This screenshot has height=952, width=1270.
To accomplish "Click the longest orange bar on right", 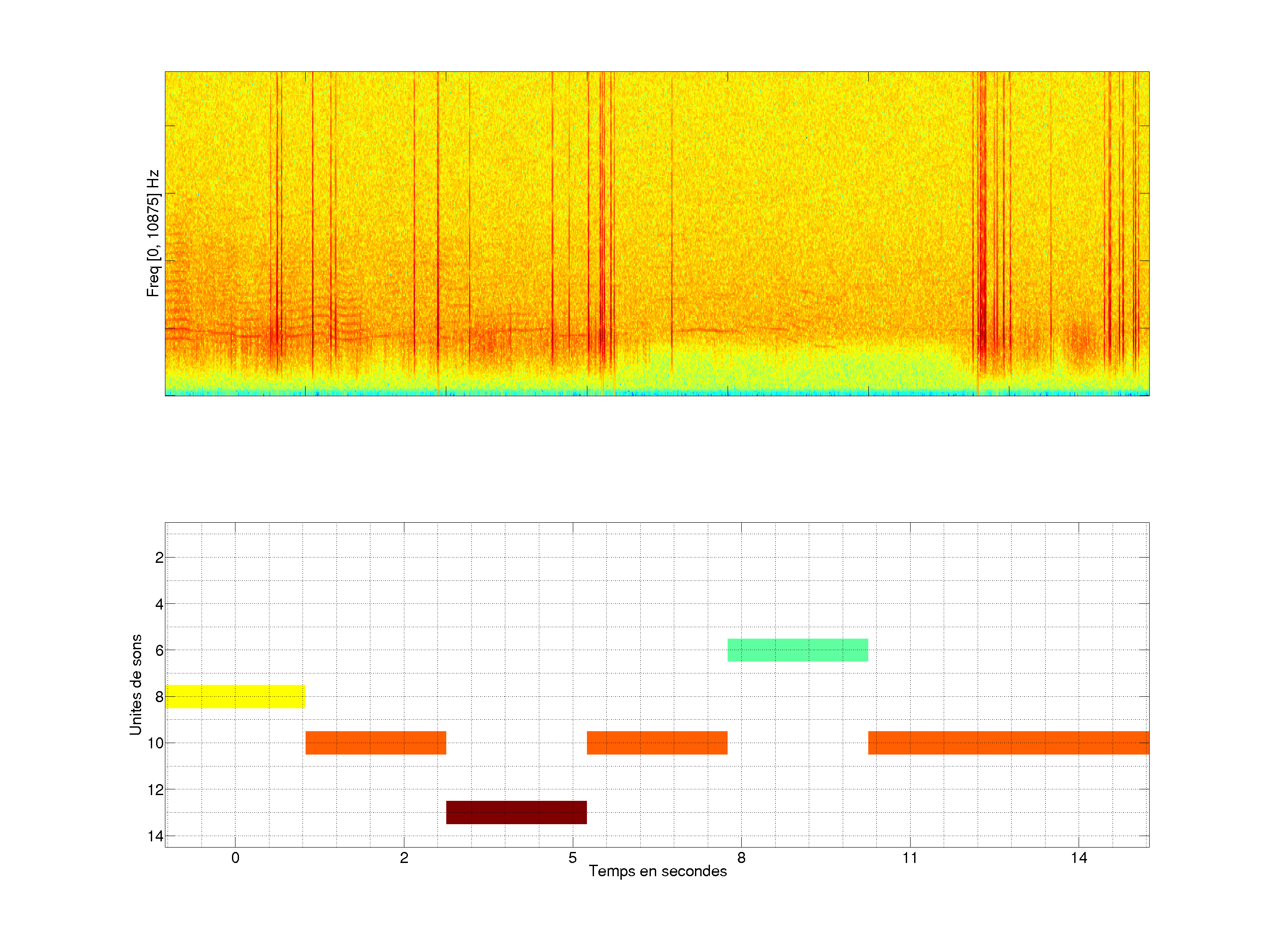I will click(x=1008, y=743).
